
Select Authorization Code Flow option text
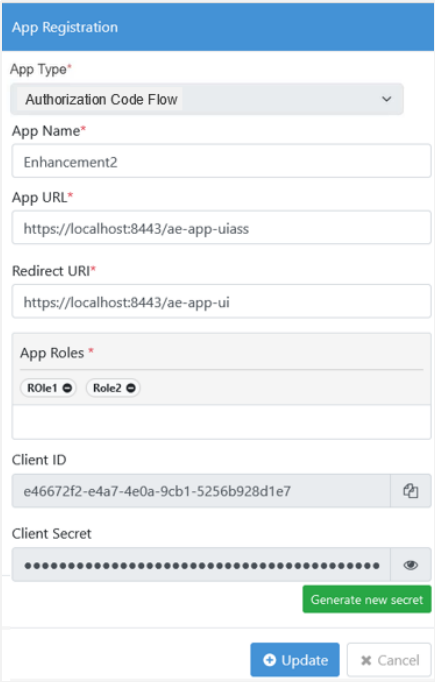click(x=101, y=99)
